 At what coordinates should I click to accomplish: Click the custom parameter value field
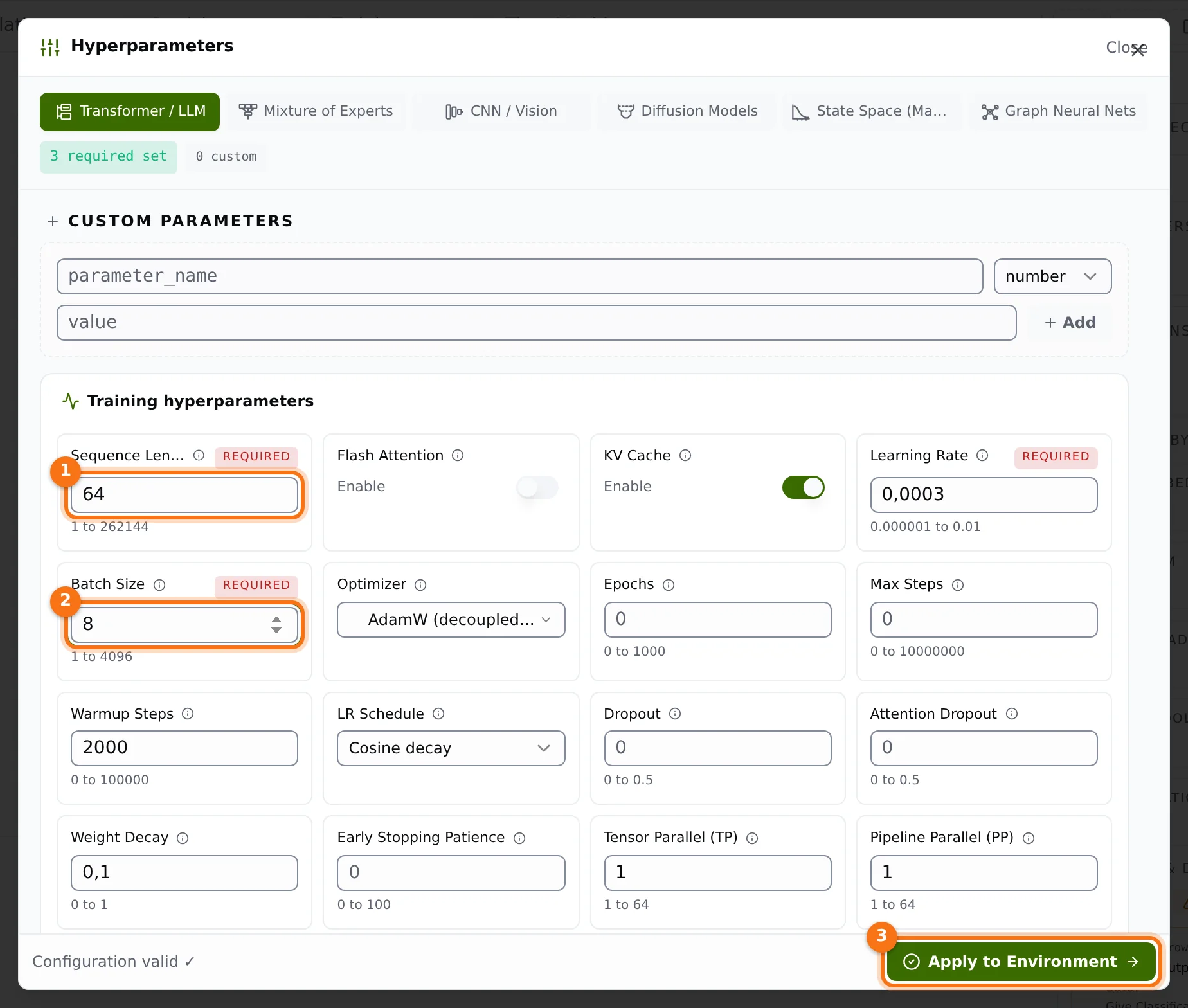click(536, 323)
